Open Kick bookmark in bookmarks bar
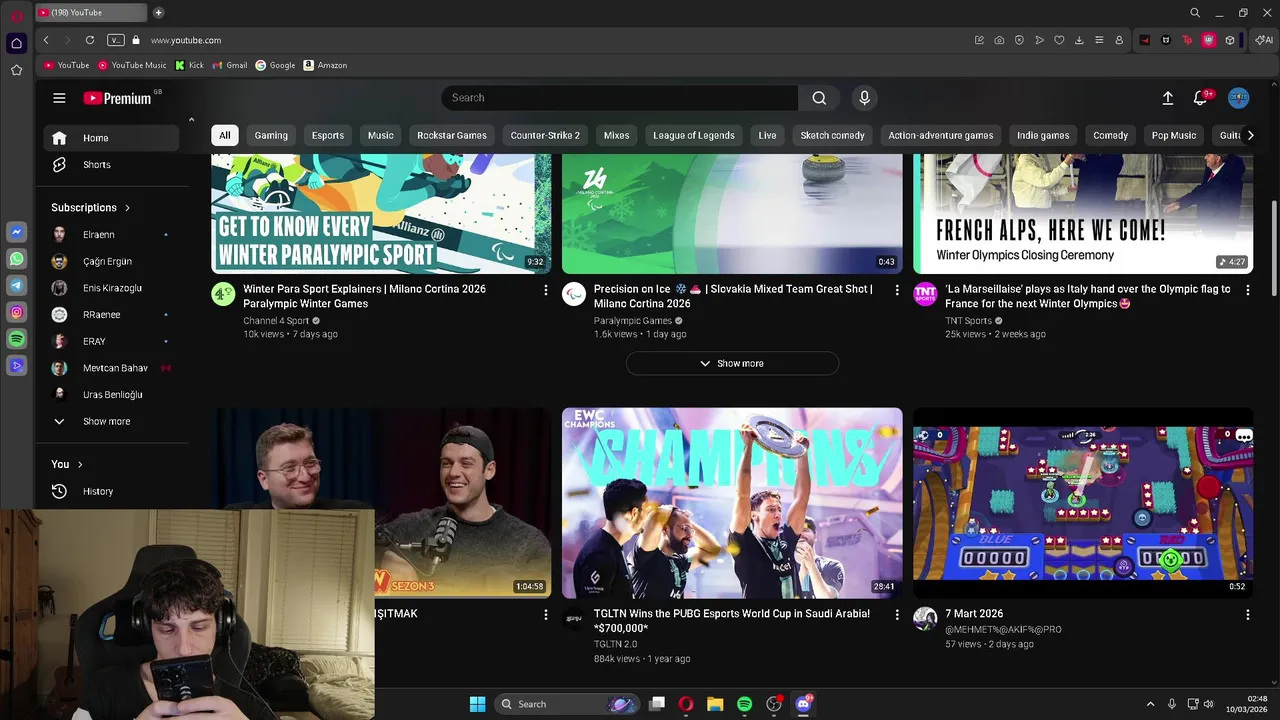The height and width of the screenshot is (720, 1280). click(189, 65)
